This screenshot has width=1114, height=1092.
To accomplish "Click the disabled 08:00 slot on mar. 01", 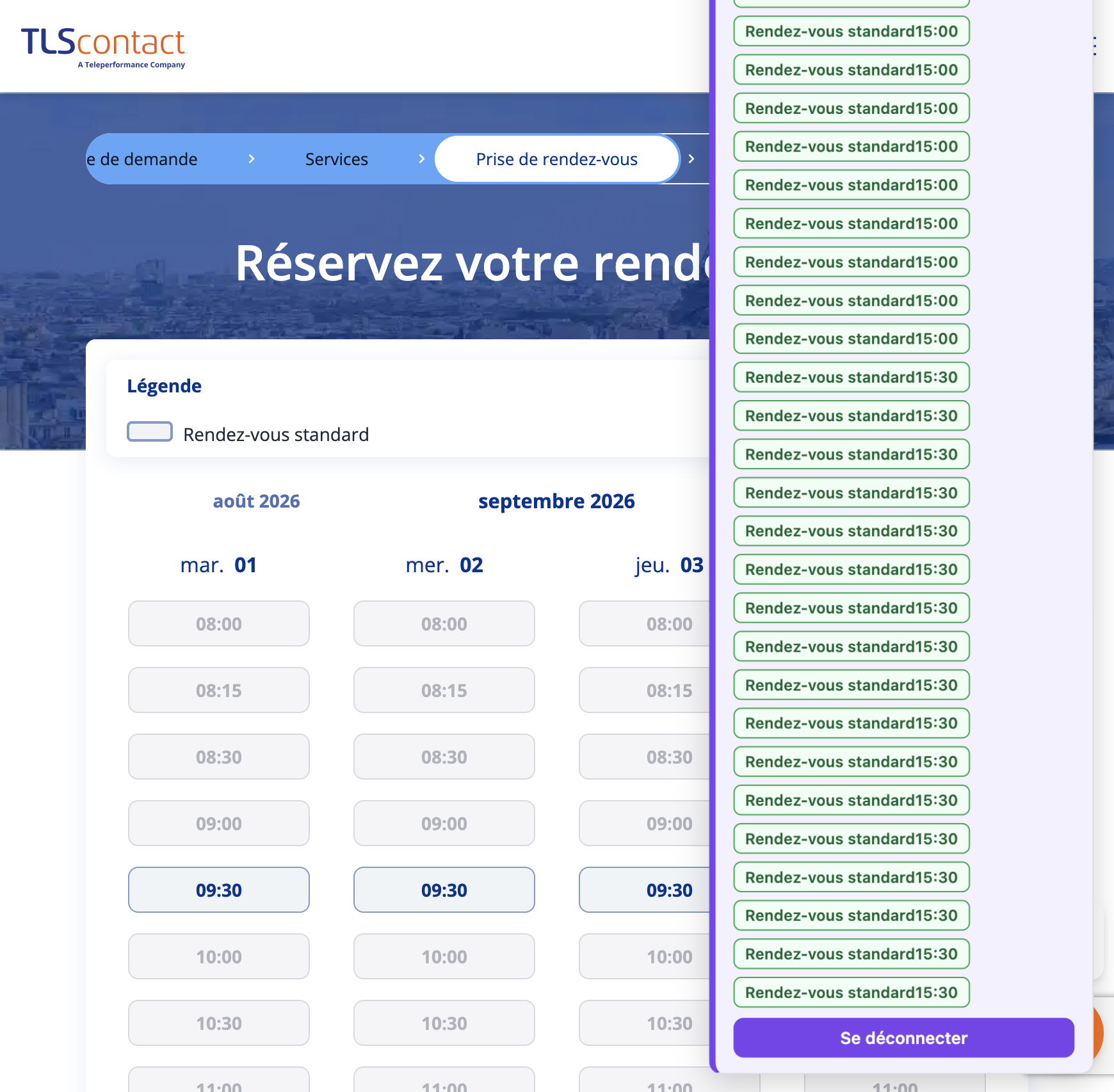I will (219, 623).
